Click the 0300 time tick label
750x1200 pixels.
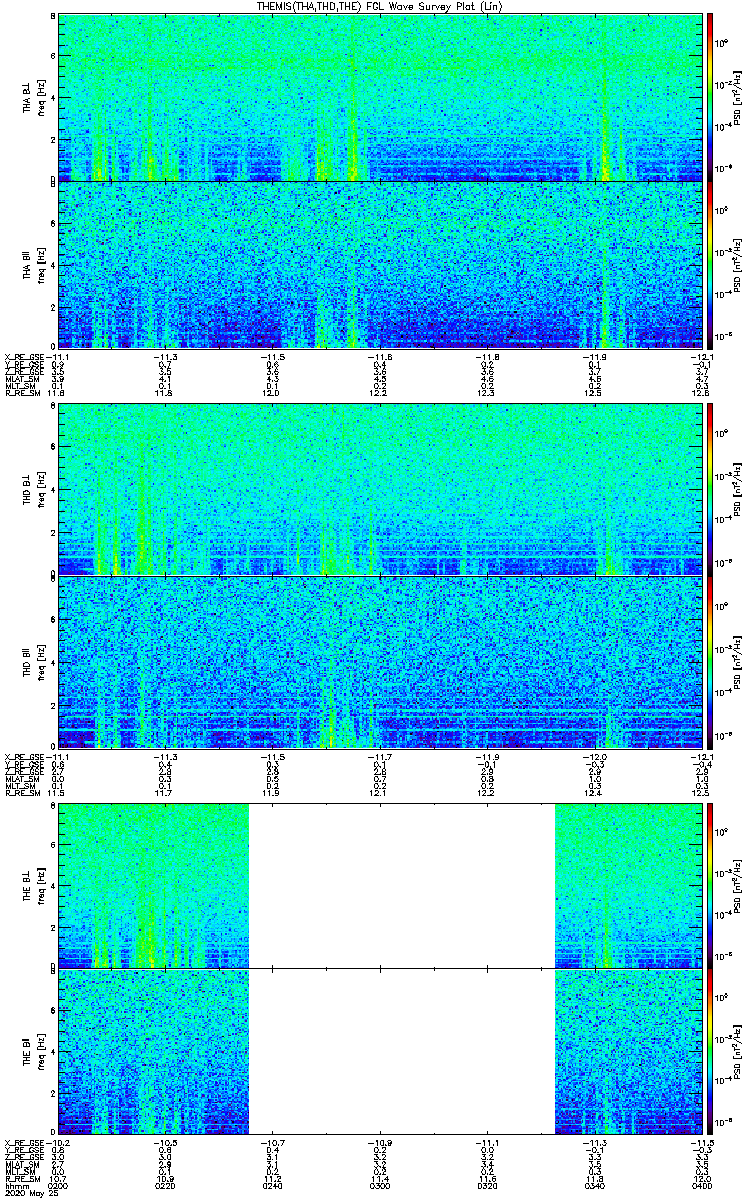click(x=379, y=1187)
